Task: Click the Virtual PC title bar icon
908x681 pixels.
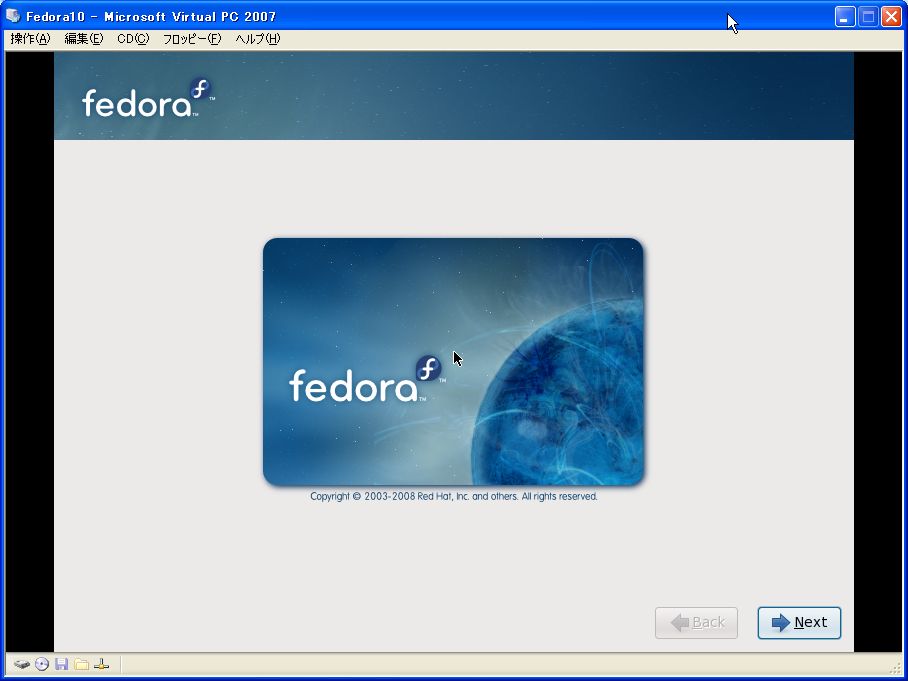Action: coord(13,16)
